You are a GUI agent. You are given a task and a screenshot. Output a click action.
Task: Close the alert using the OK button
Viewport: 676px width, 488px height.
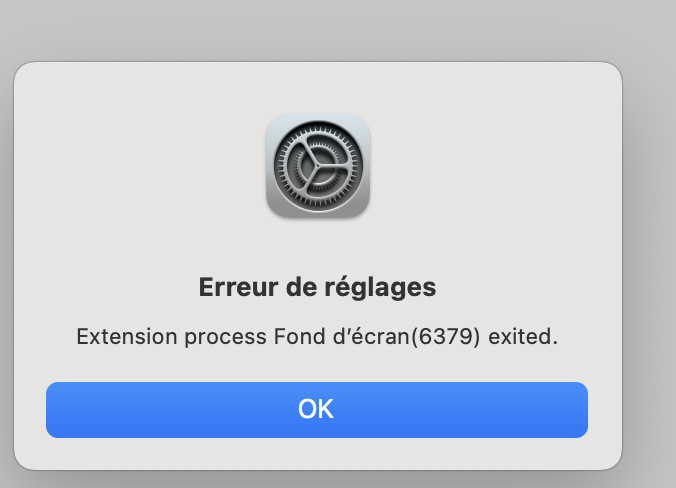tap(317, 410)
